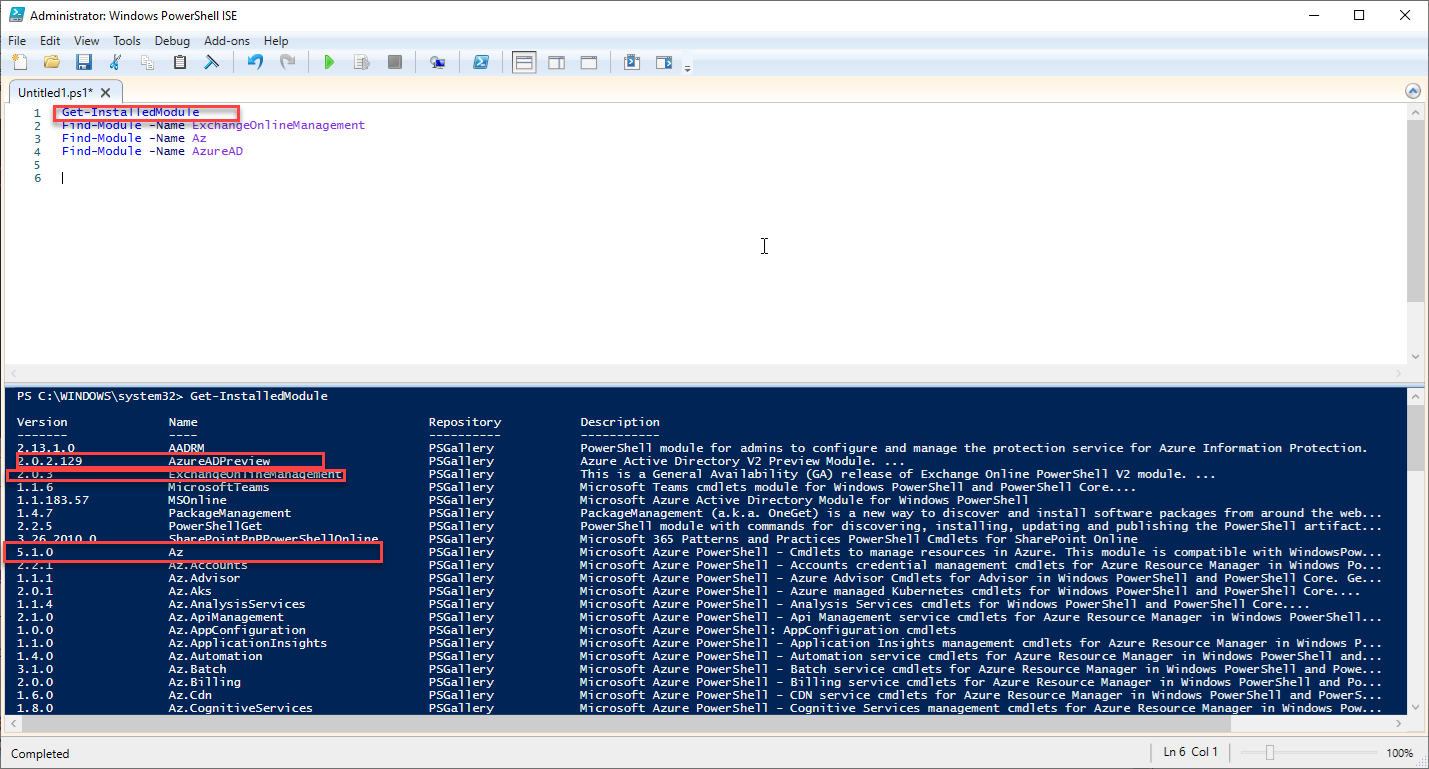Show script pane at top layout
1429x769 pixels.
(x=523, y=63)
